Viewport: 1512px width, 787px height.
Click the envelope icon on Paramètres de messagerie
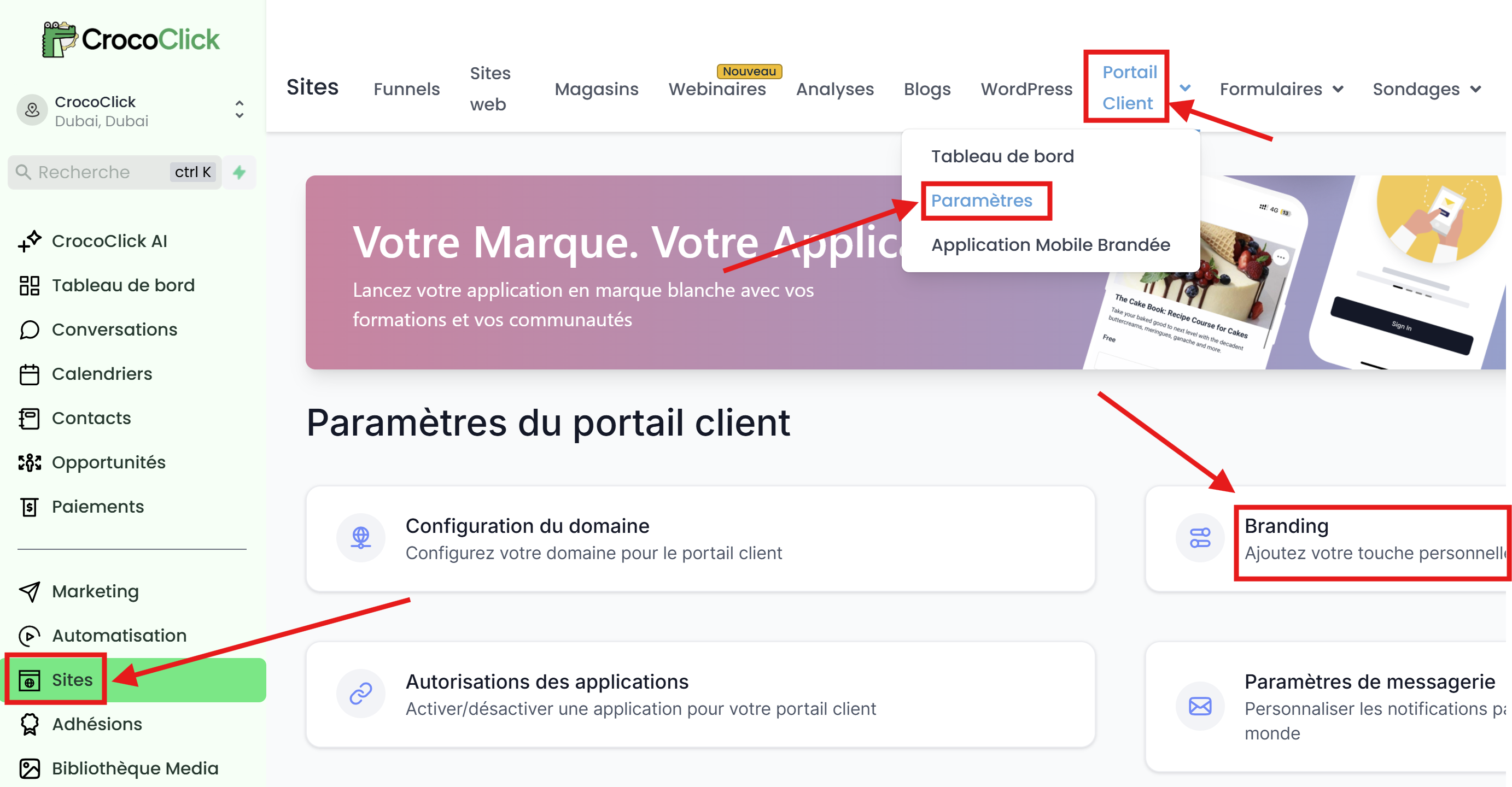pos(1200,706)
